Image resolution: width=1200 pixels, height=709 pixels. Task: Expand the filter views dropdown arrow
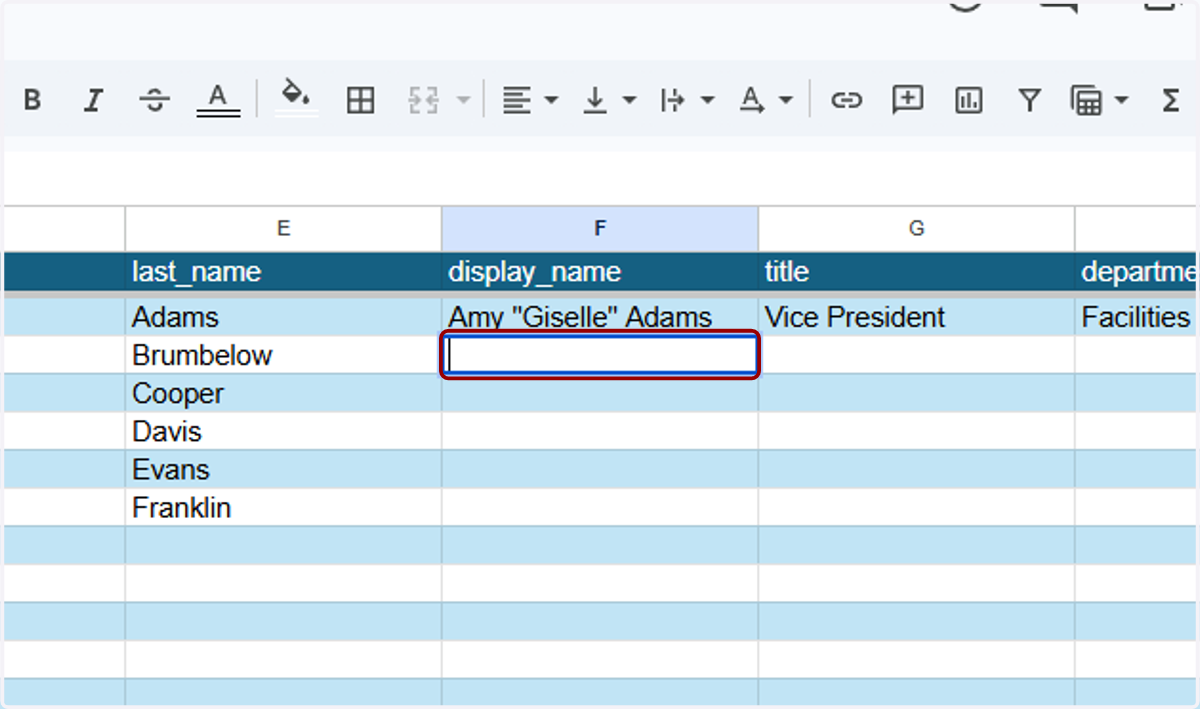(1121, 100)
